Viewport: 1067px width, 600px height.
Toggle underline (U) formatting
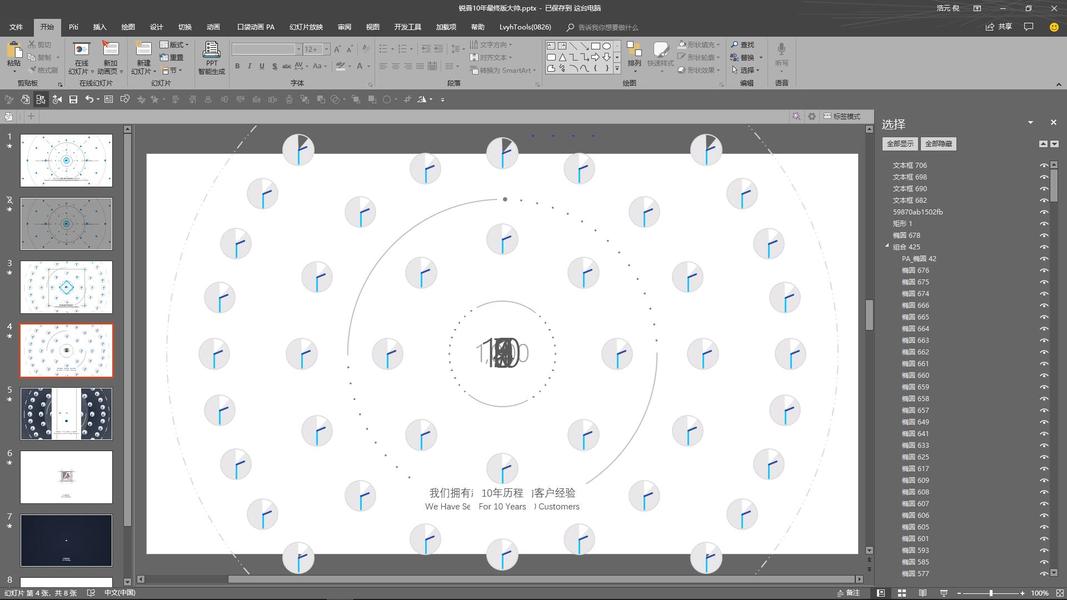coord(261,66)
